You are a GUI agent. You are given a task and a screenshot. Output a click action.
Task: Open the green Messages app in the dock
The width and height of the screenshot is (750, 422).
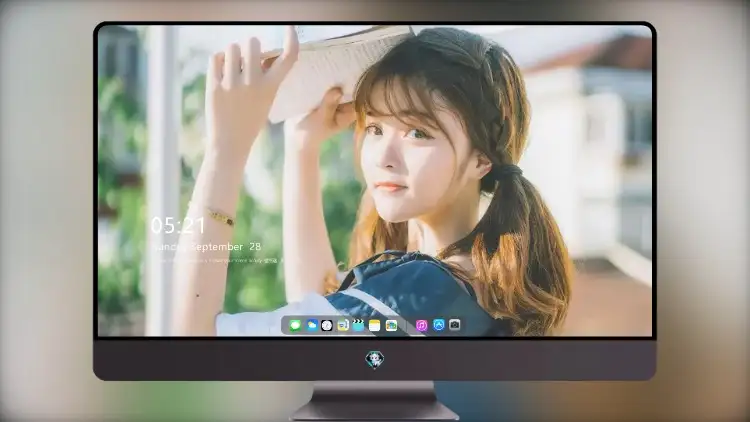click(295, 326)
